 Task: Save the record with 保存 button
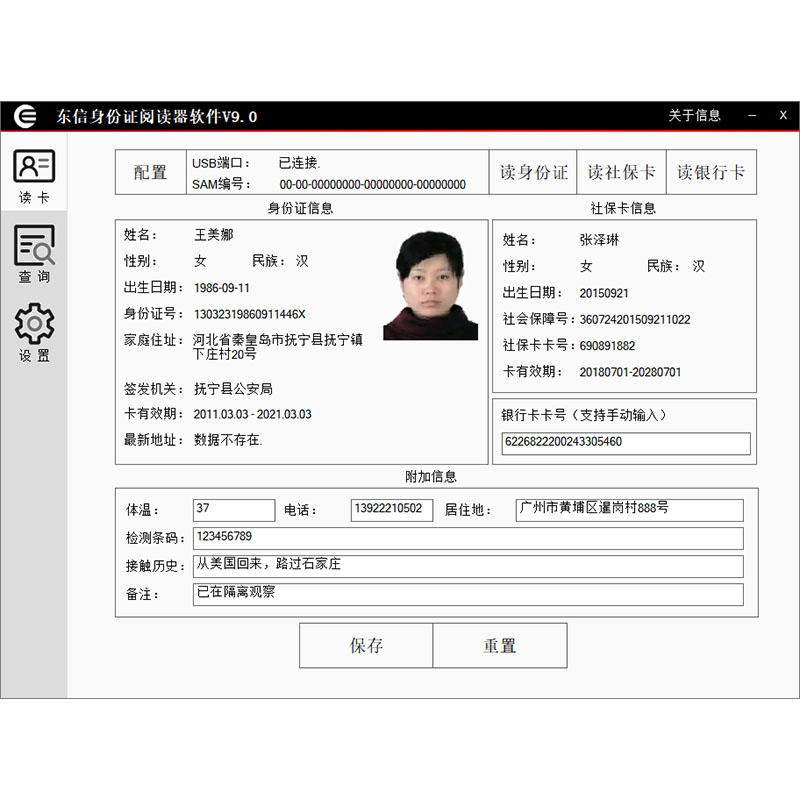pos(364,645)
